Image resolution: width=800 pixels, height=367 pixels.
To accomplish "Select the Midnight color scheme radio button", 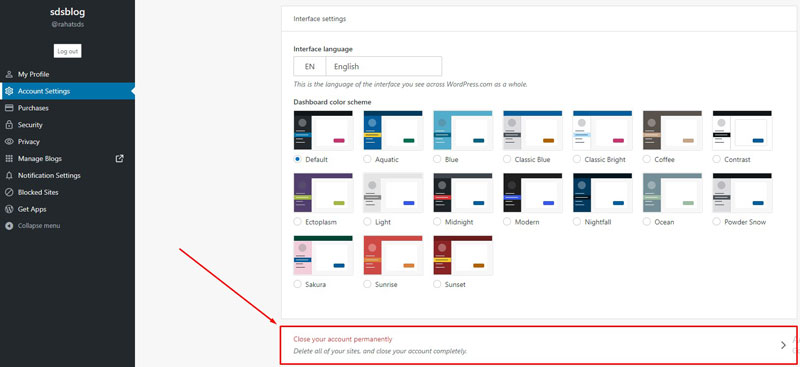I will [437, 222].
